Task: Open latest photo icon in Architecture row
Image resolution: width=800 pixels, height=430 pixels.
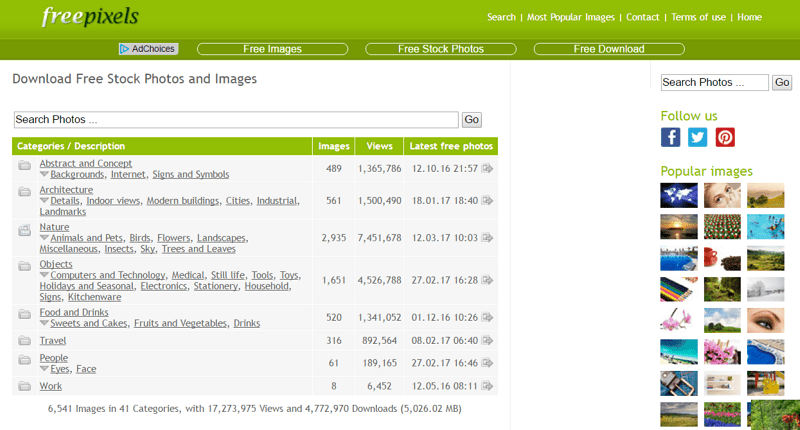Action: coord(487,200)
